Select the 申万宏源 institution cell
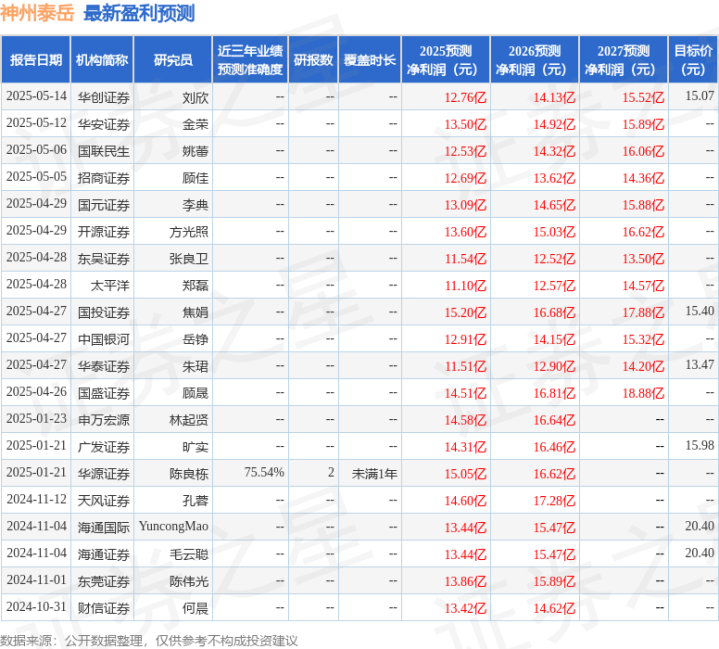Viewport: 719px width, 649px height. point(104,420)
